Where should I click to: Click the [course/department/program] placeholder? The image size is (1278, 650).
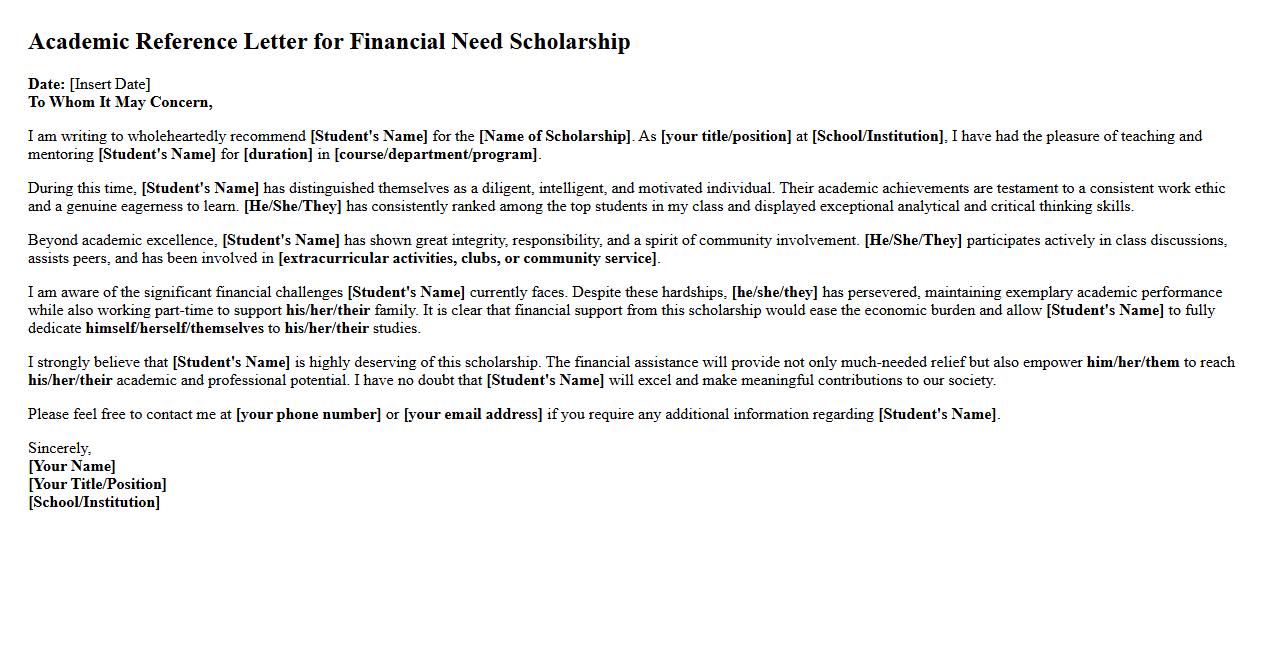(x=436, y=154)
